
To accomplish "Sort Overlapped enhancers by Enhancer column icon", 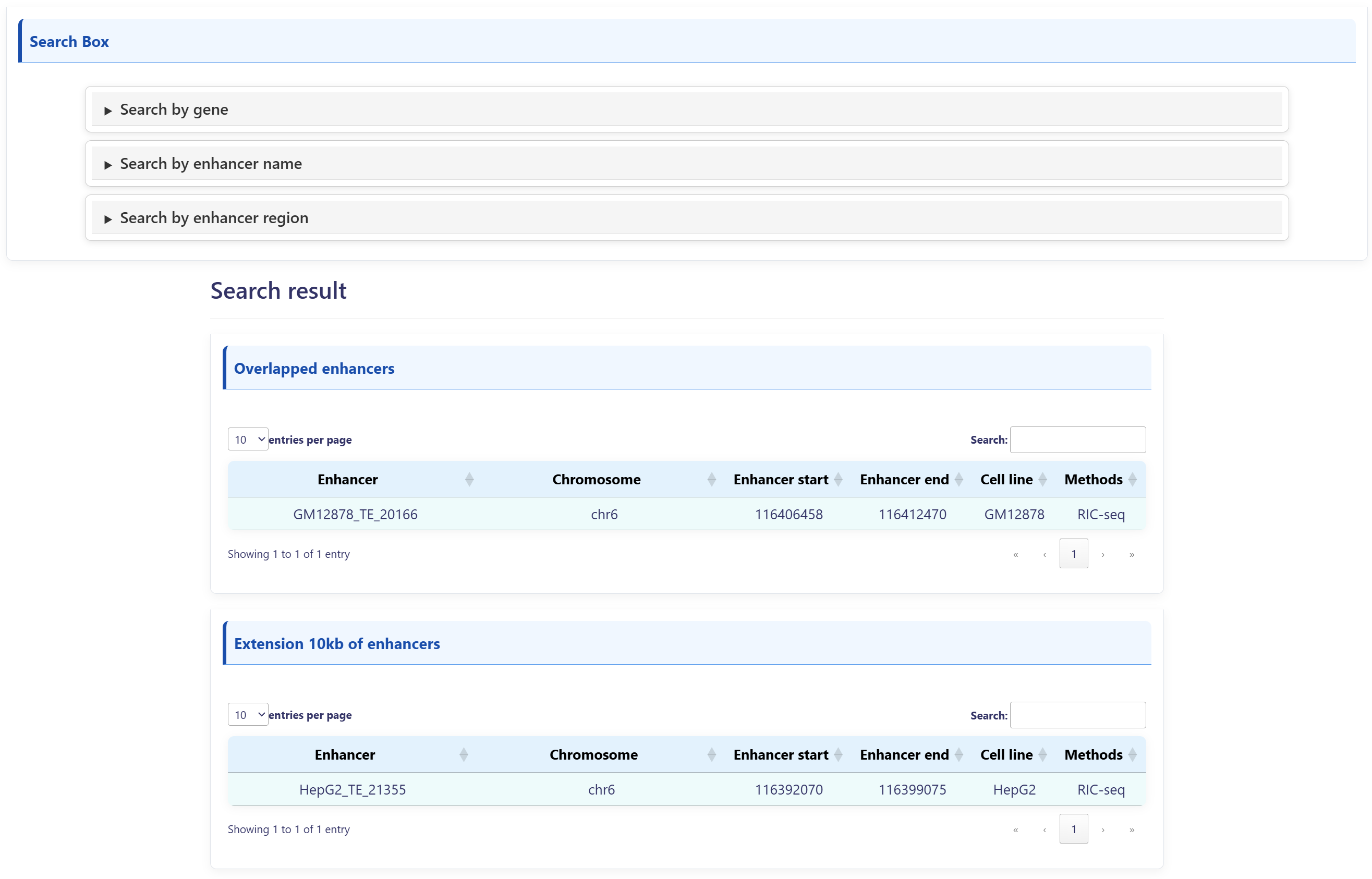I will 469,480.
